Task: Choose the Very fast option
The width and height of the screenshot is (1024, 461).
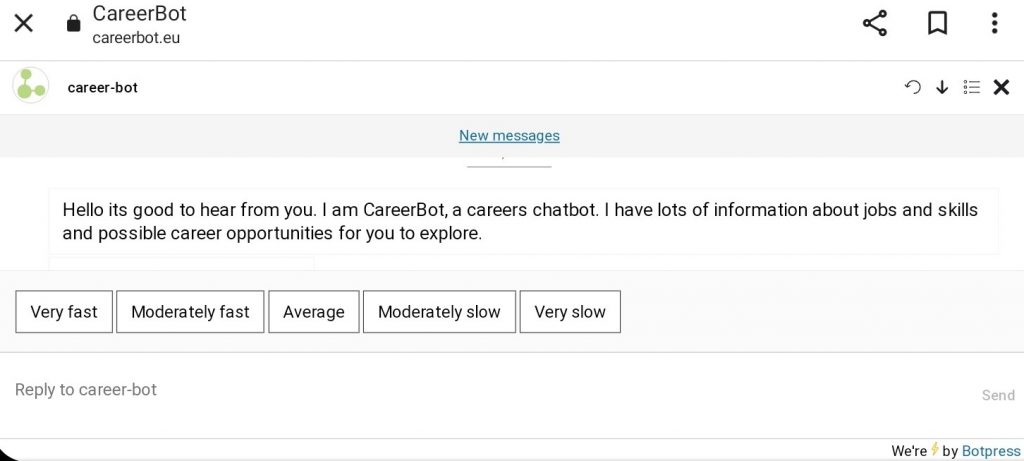Action: pos(64,311)
